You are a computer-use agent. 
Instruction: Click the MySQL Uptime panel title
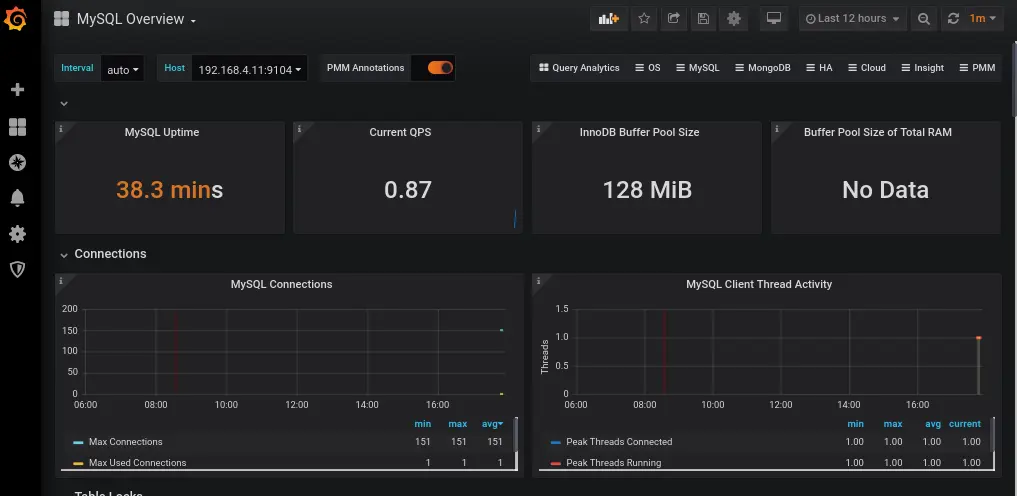point(162,132)
